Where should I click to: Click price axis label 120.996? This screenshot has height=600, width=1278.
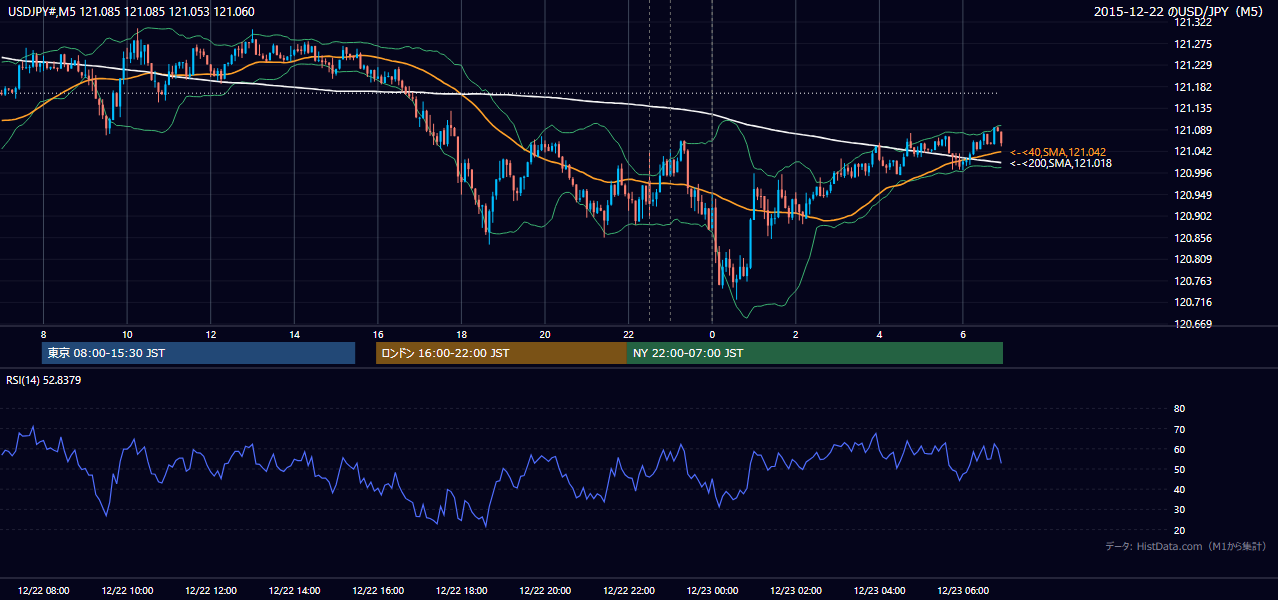point(1193,173)
